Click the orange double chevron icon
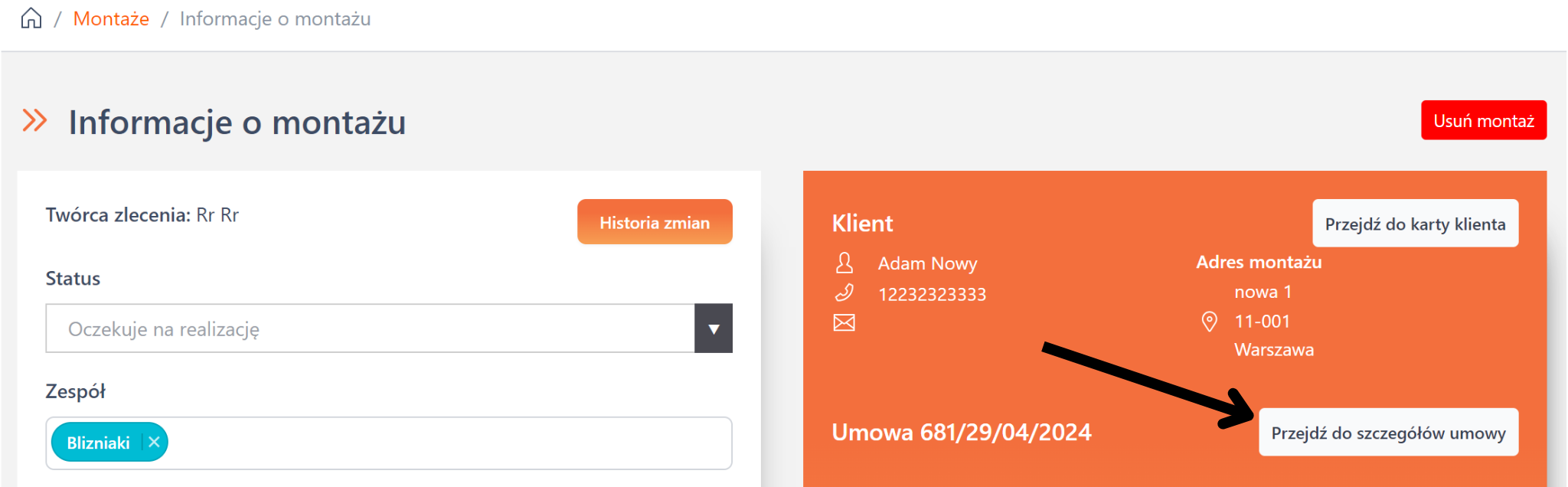This screenshot has height=487, width=1568. [34, 121]
